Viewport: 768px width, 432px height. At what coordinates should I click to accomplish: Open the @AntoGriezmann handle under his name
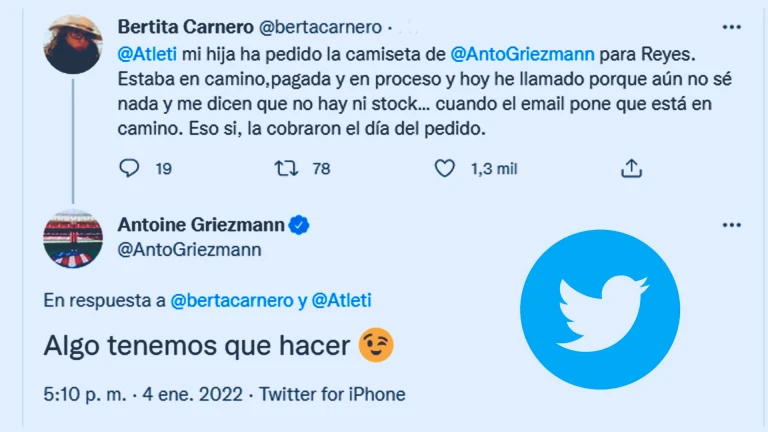[190, 250]
